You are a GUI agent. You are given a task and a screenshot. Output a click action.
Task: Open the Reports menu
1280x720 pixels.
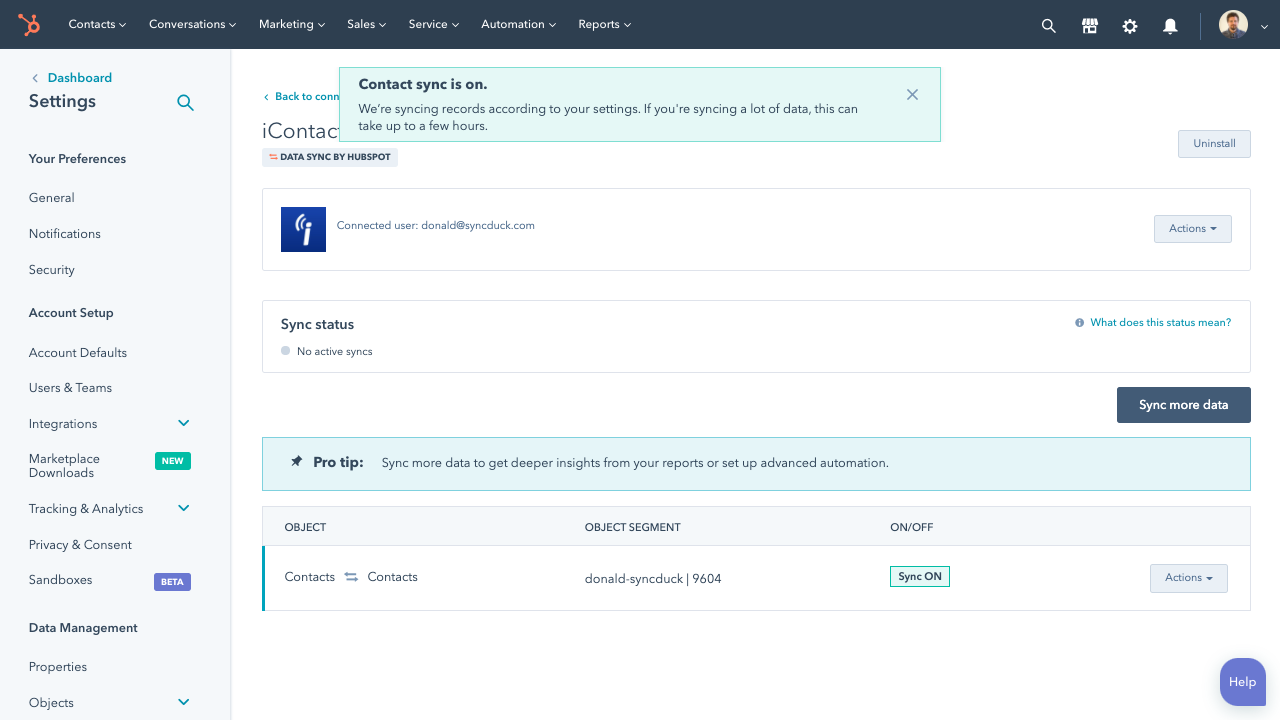[x=605, y=24]
